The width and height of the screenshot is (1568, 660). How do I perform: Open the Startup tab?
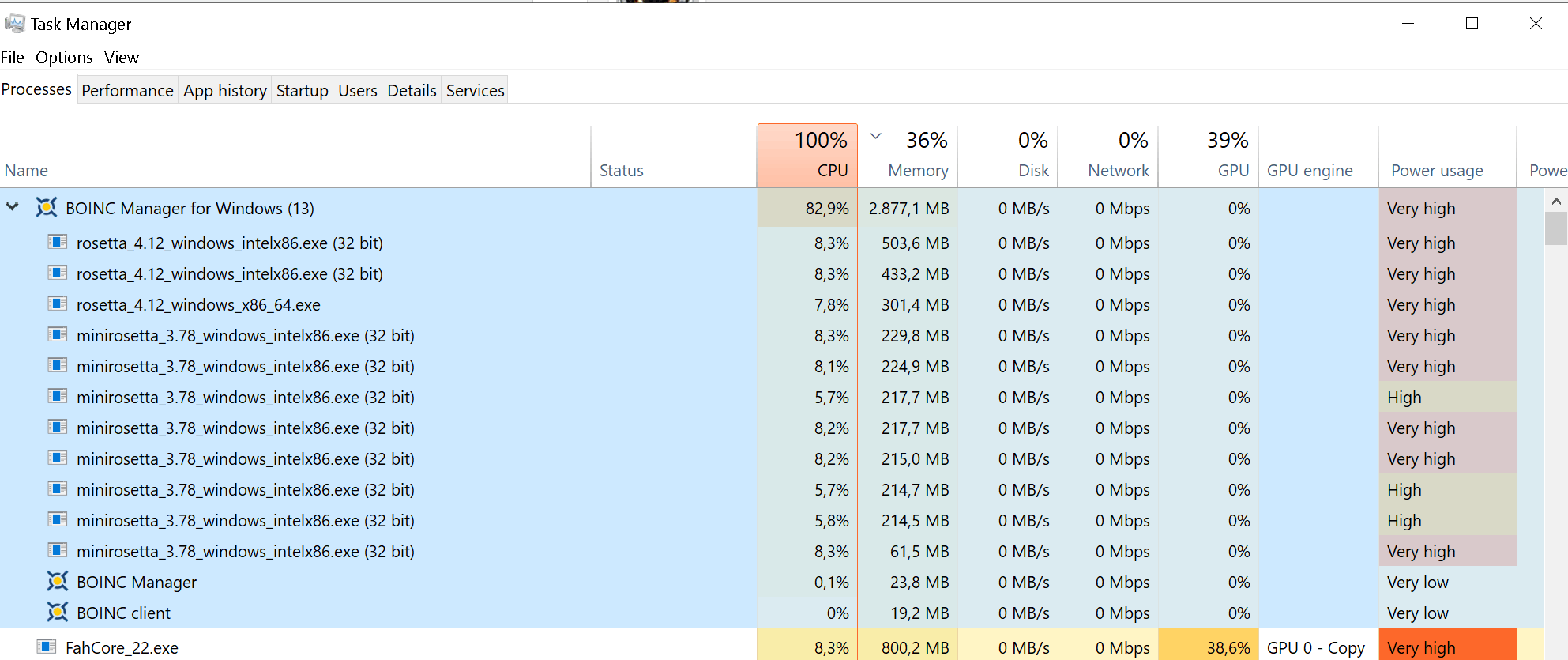[302, 91]
